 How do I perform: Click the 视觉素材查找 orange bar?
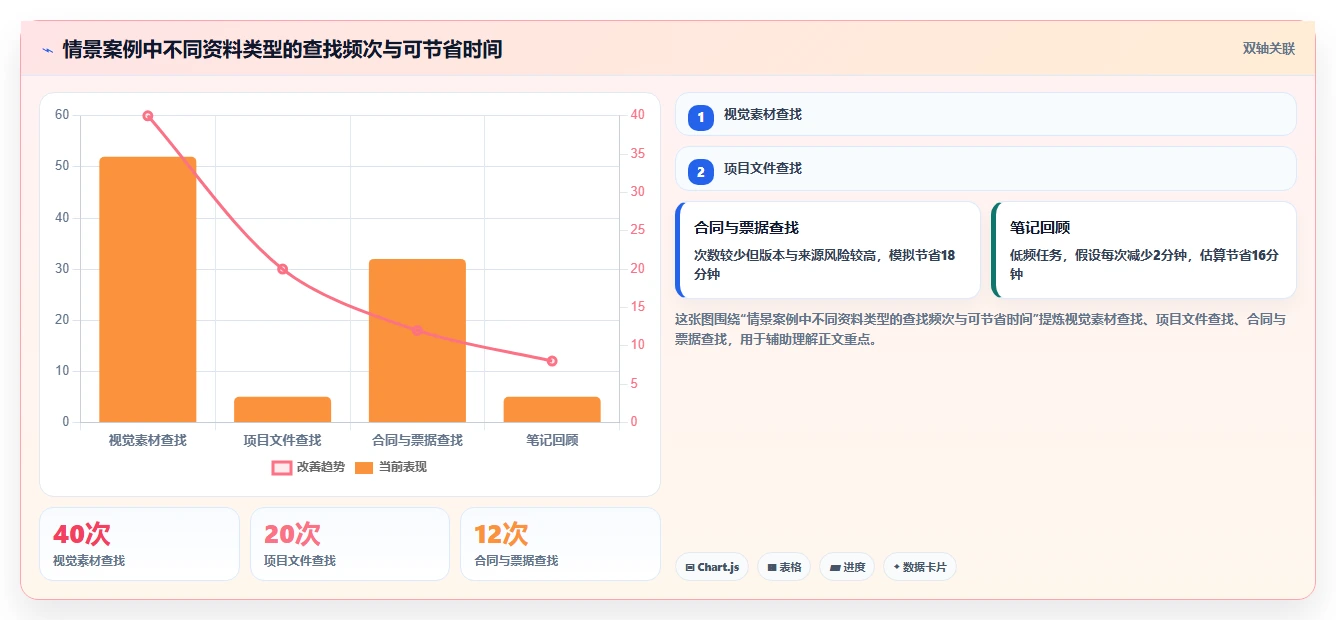point(148,289)
